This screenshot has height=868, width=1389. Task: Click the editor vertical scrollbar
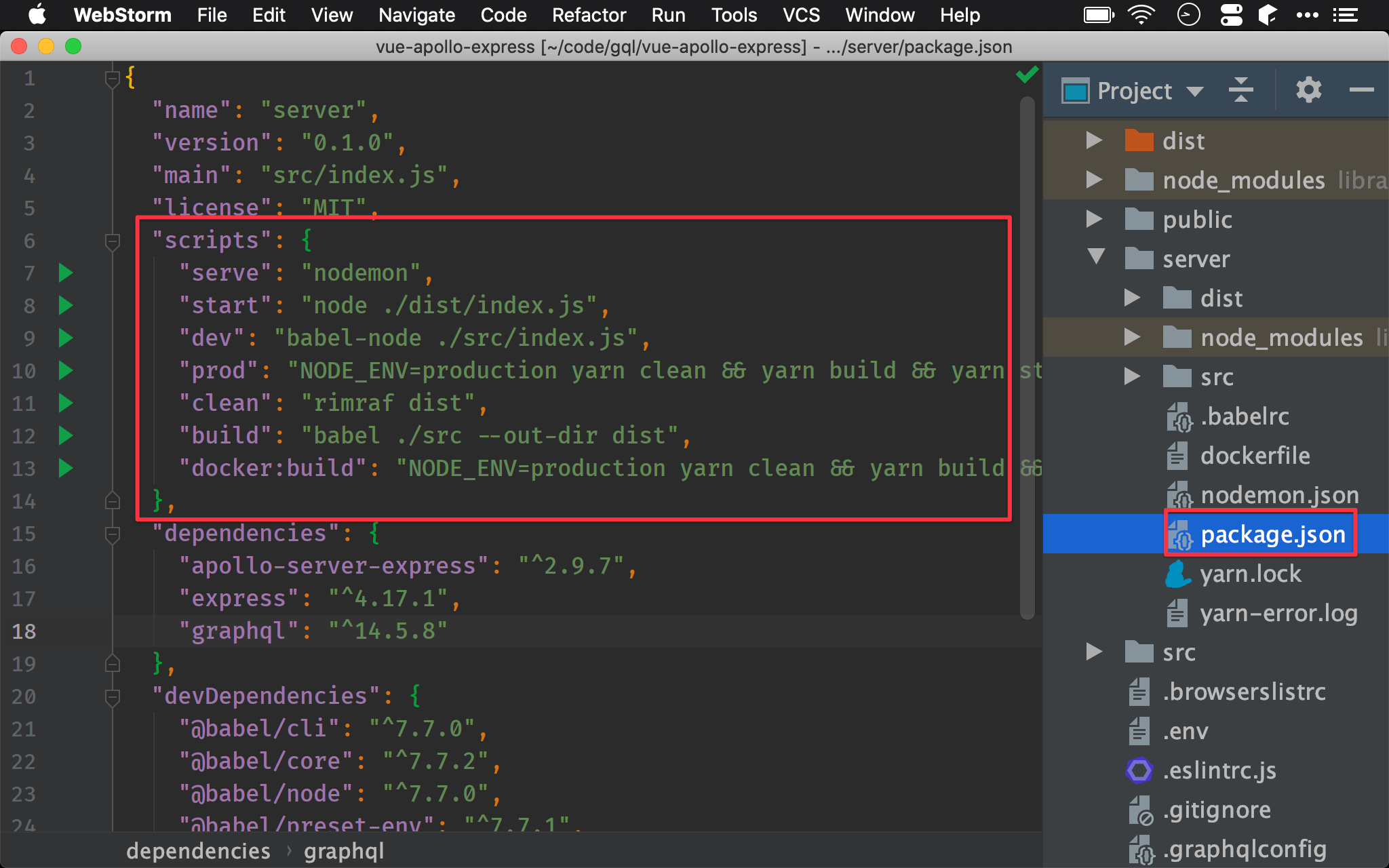click(1027, 357)
